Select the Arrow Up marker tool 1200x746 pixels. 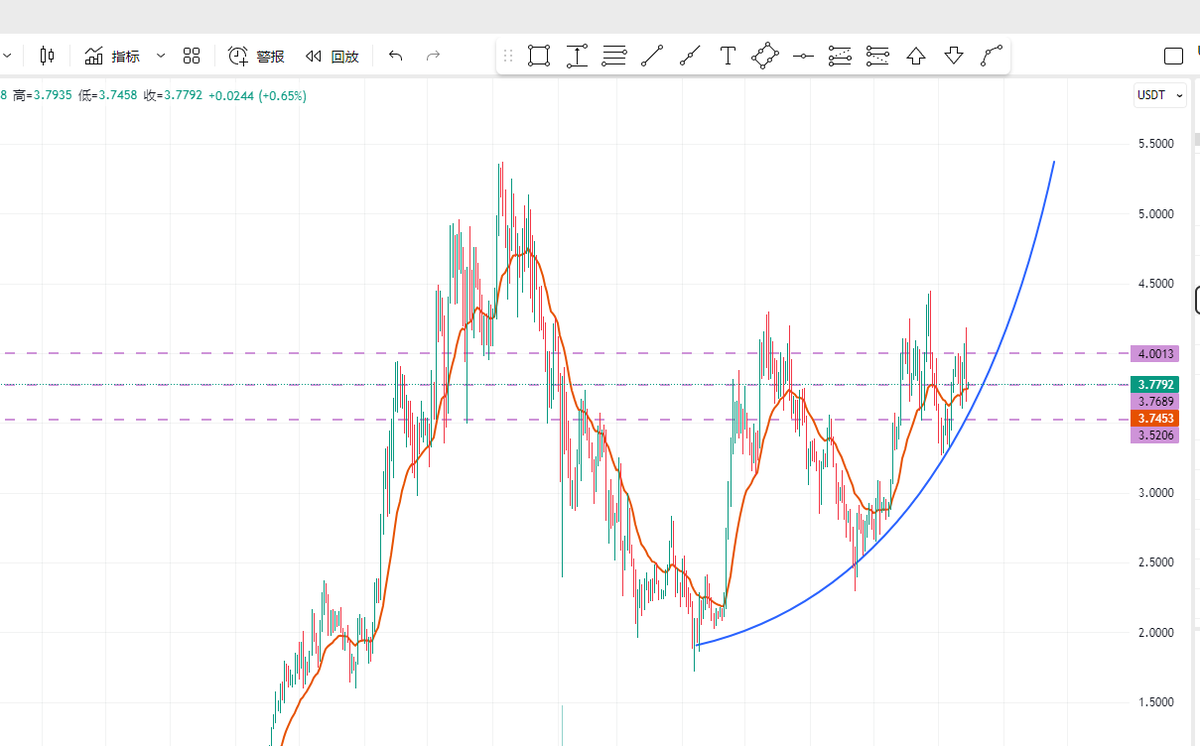tap(916, 56)
